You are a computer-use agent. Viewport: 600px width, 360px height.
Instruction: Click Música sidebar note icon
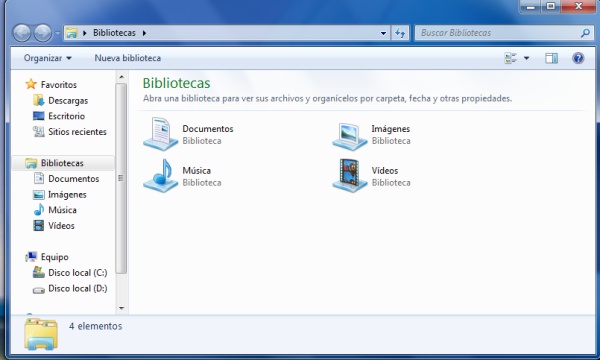(39, 210)
